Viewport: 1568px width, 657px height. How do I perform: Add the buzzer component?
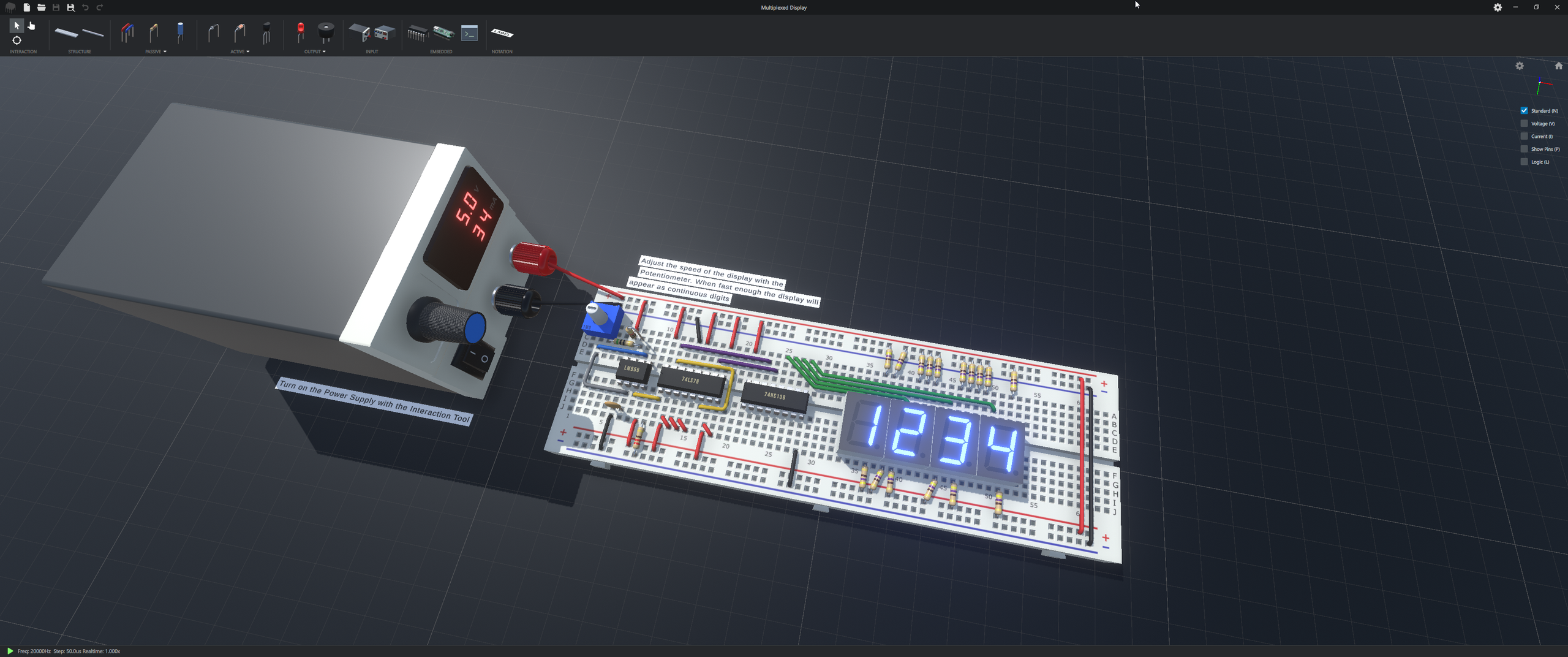point(326,32)
